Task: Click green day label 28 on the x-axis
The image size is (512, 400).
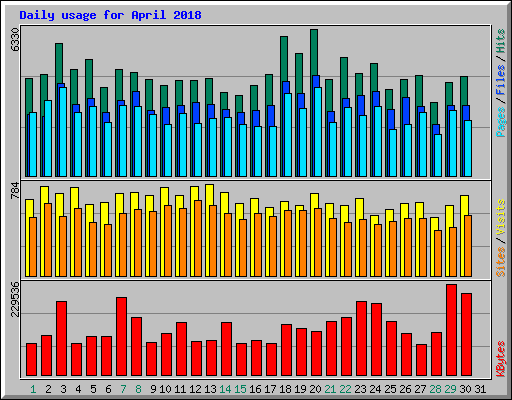Action: [435, 389]
